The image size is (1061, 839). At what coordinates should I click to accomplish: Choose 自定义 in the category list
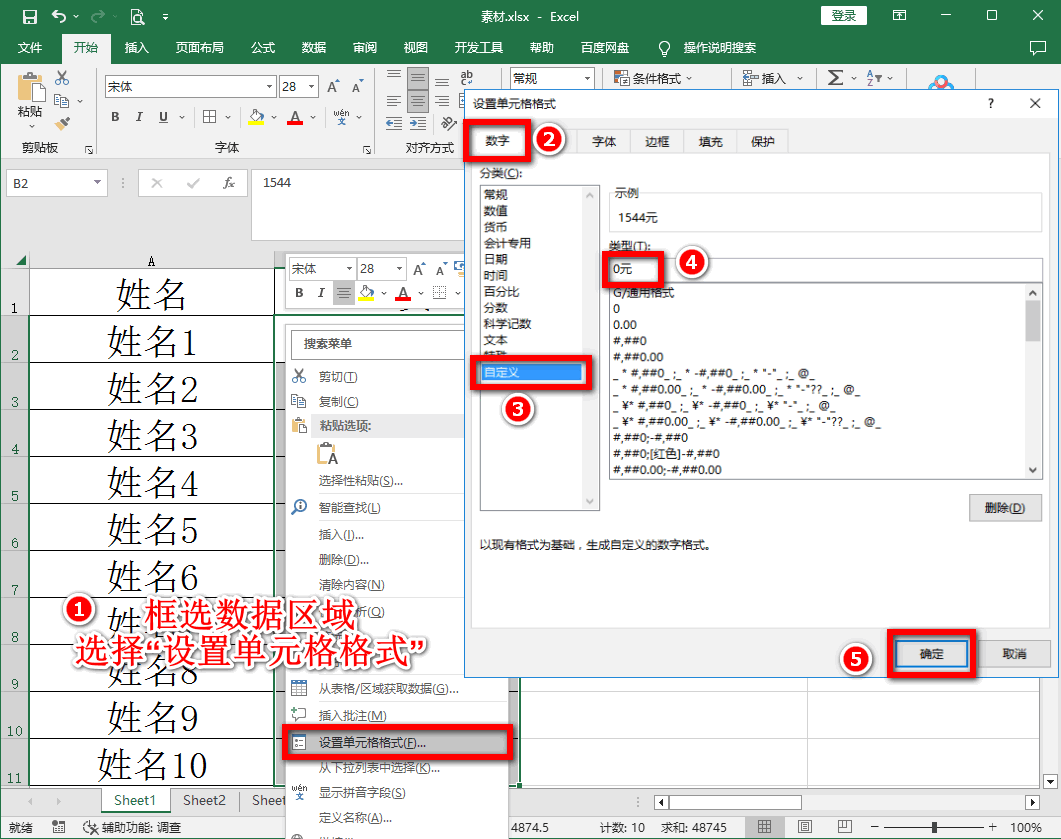(x=531, y=372)
